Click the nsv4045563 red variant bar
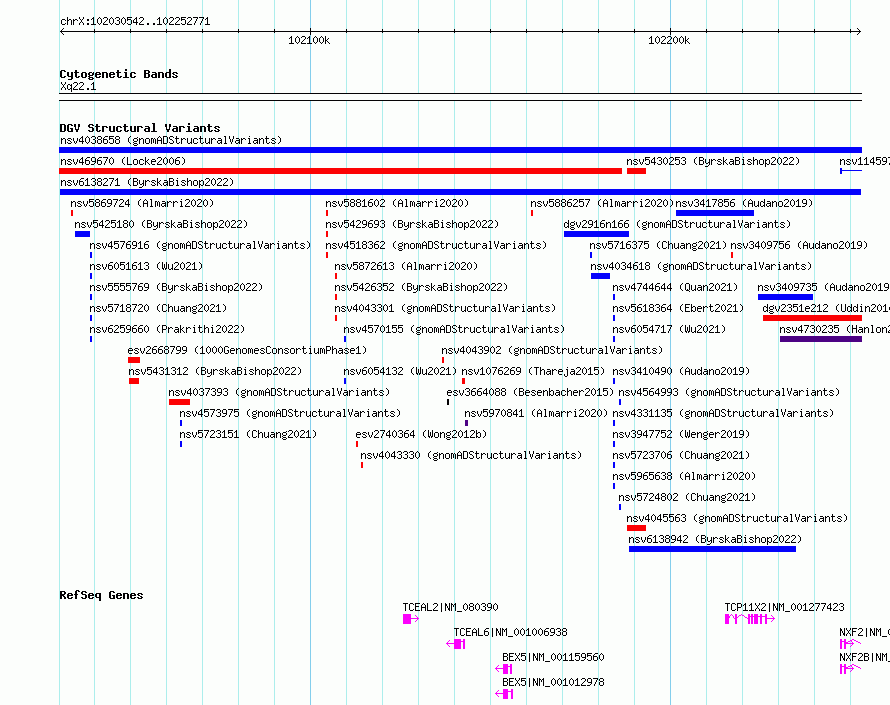This screenshot has width=890, height=705. tap(636, 528)
